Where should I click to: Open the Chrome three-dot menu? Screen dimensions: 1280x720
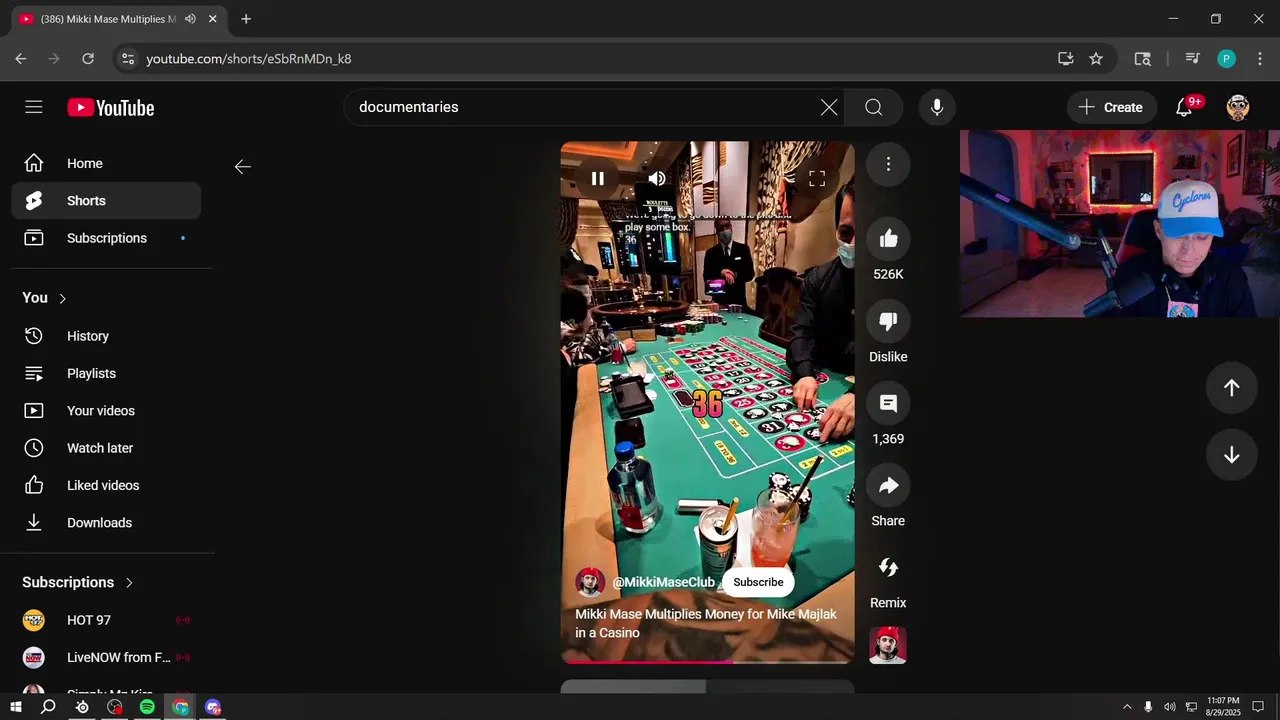1259,59
